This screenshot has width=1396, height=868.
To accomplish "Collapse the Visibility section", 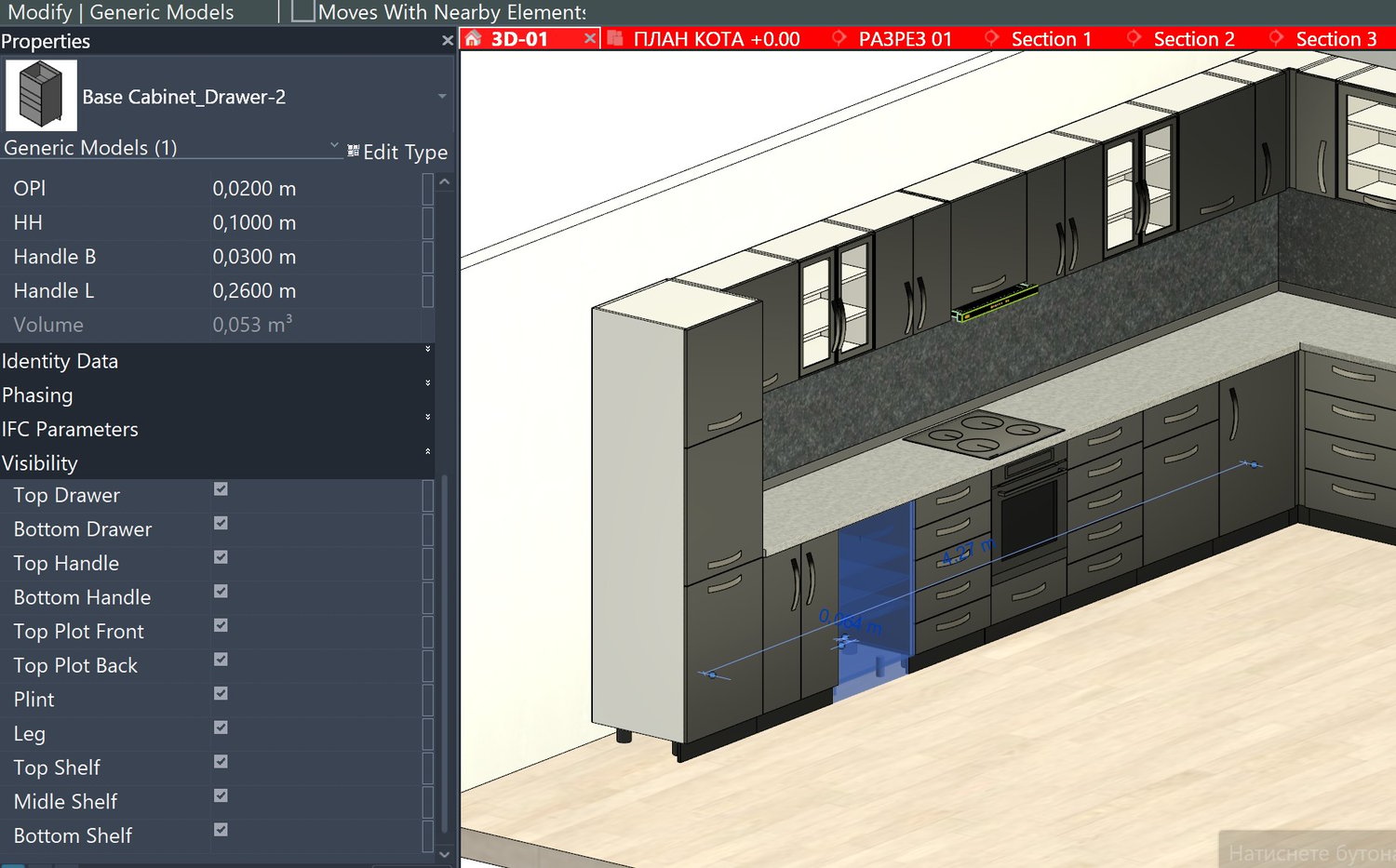I will [428, 452].
